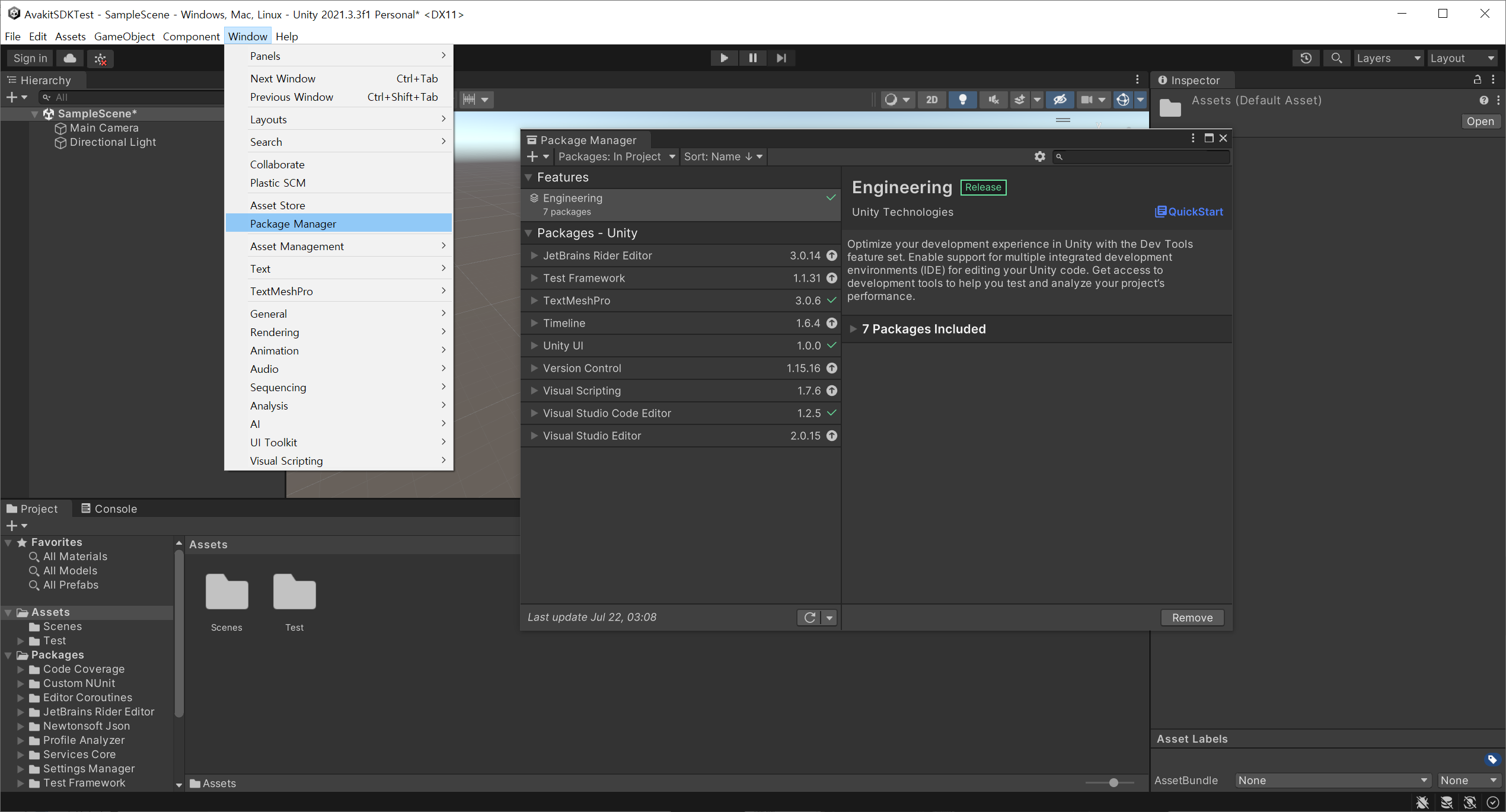Viewport: 1506px width, 812px height.
Task: Select Asset Store from the Window menu
Action: click(x=277, y=204)
